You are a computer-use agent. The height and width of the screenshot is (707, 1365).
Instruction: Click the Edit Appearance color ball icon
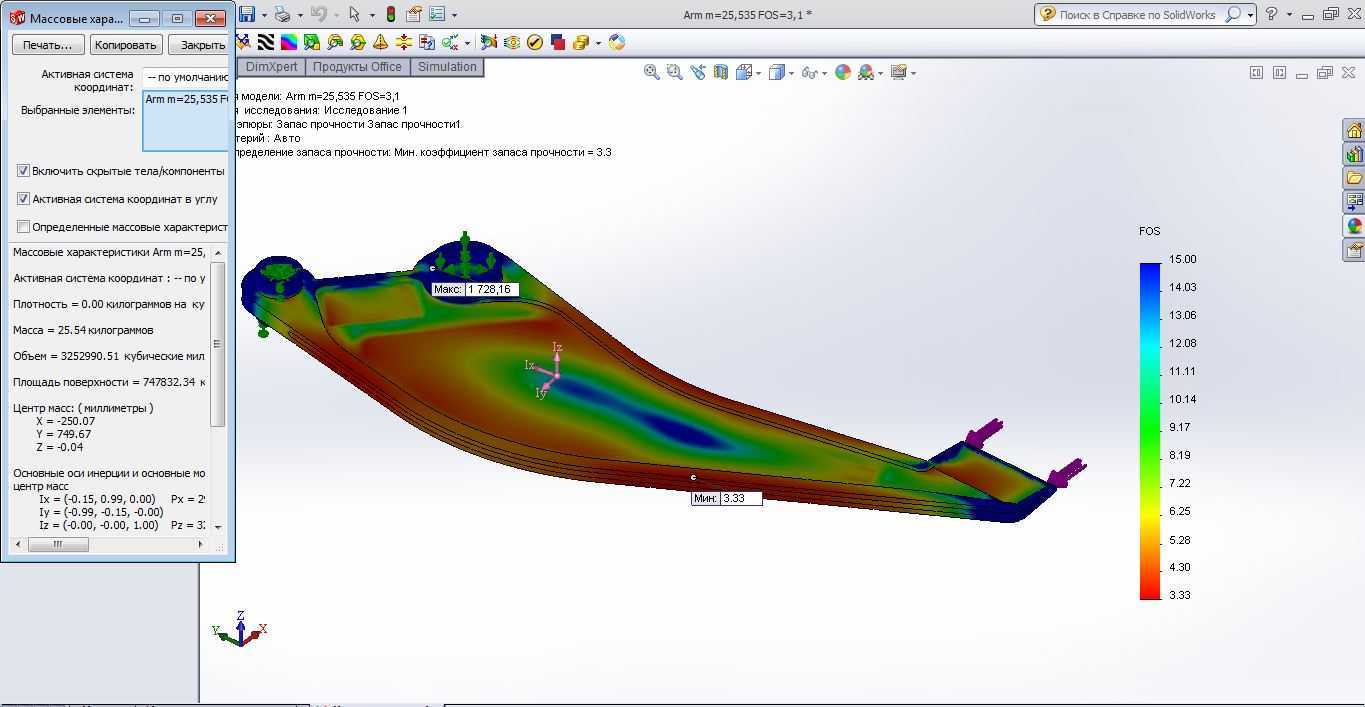pyautogui.click(x=843, y=72)
